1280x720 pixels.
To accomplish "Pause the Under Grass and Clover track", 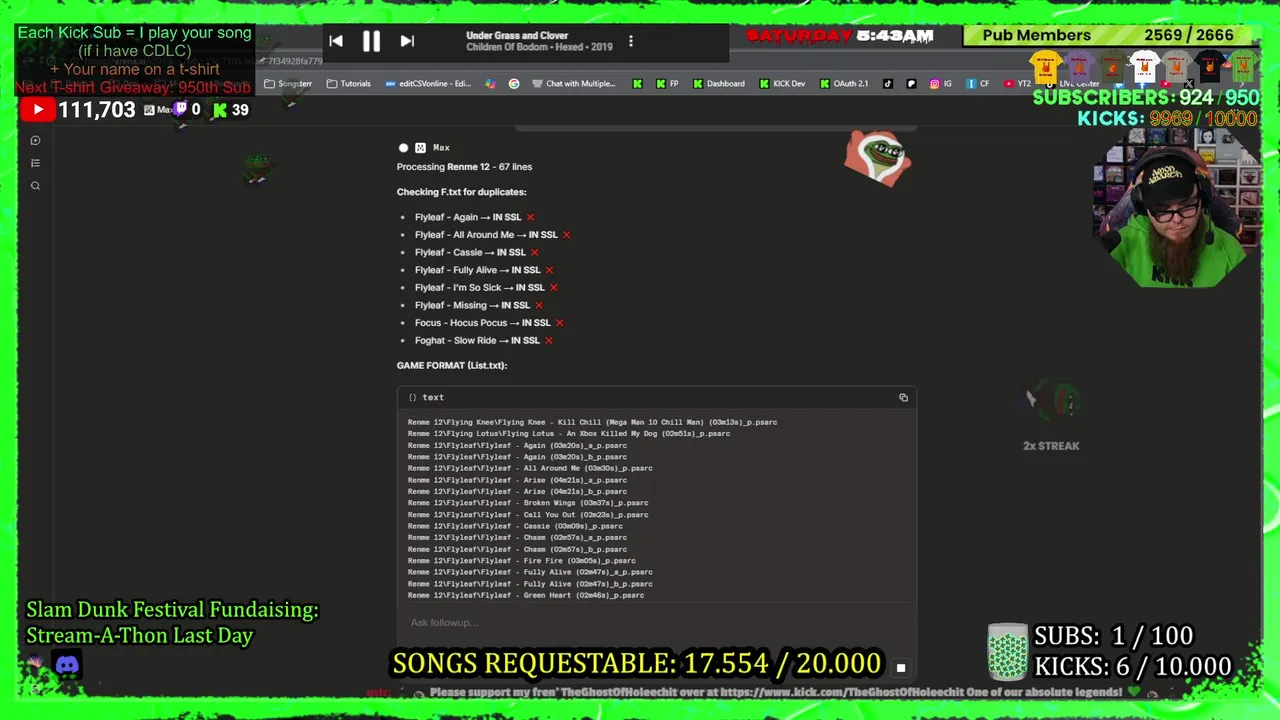I will click(x=371, y=41).
